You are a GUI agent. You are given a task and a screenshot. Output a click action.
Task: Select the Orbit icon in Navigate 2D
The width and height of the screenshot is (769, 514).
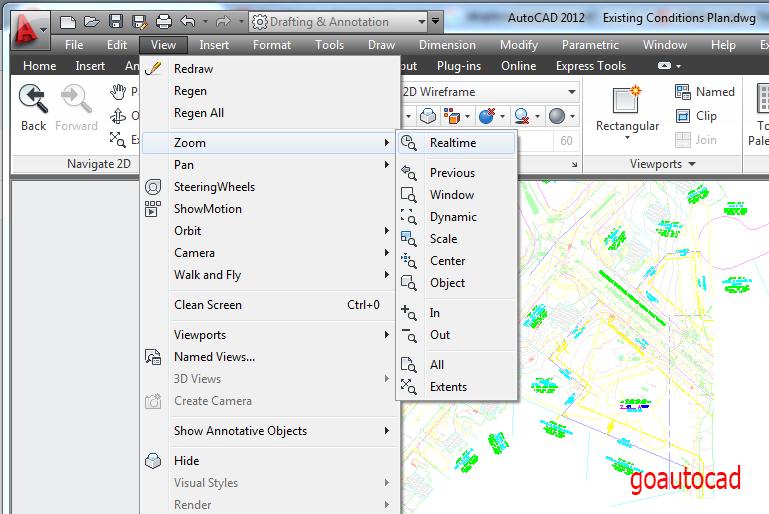point(118,116)
